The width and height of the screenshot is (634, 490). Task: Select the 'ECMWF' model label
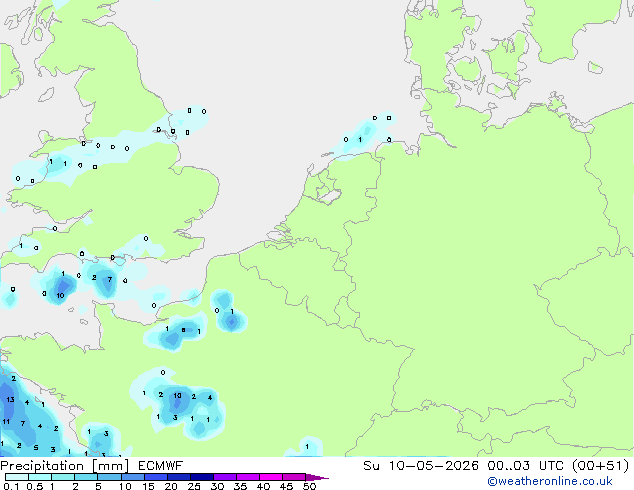[161, 466]
